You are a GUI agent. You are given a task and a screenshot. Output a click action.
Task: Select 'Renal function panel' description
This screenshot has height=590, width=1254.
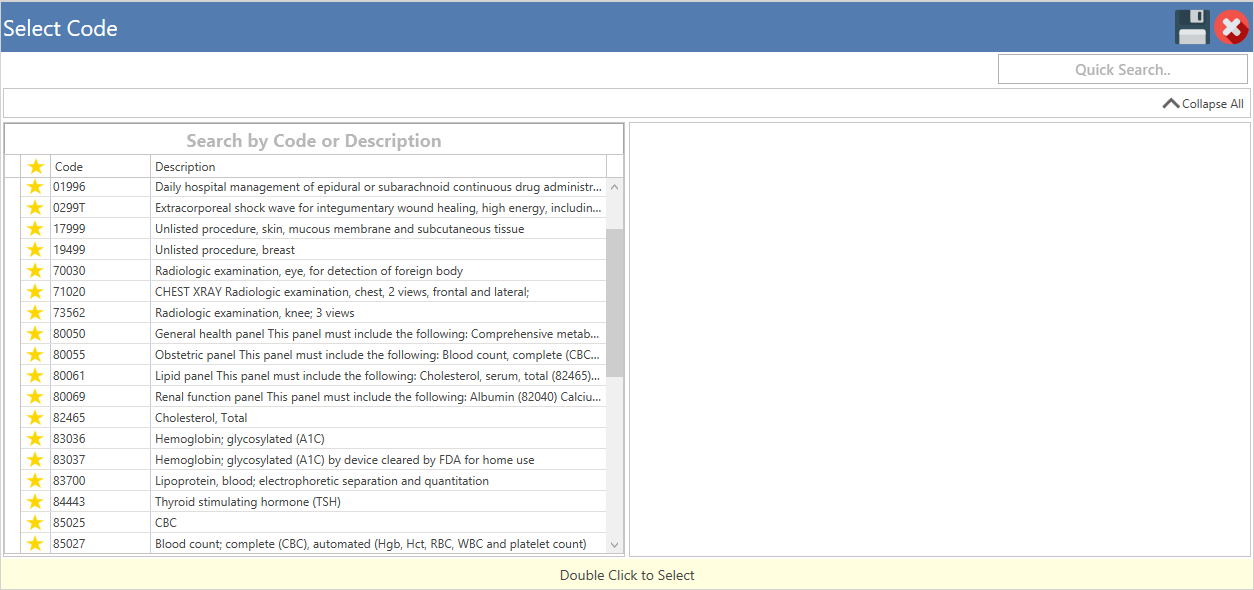378,397
